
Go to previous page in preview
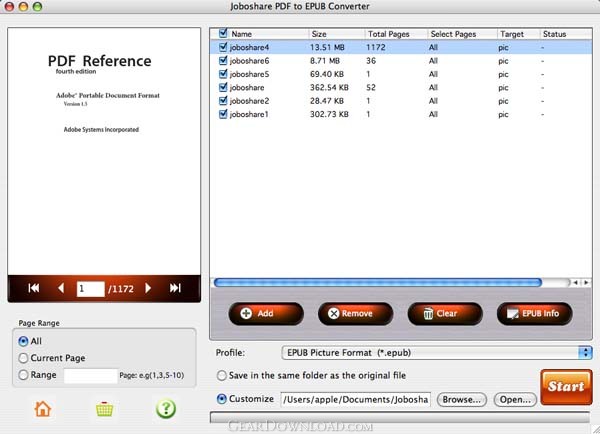(61, 288)
